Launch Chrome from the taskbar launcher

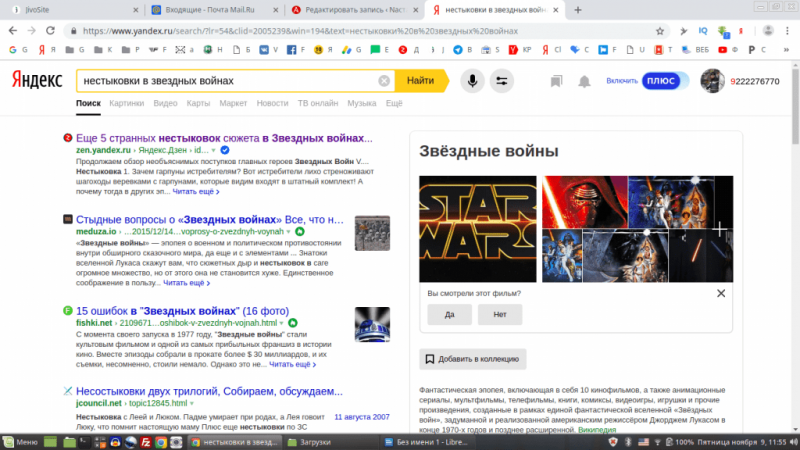pos(161,442)
